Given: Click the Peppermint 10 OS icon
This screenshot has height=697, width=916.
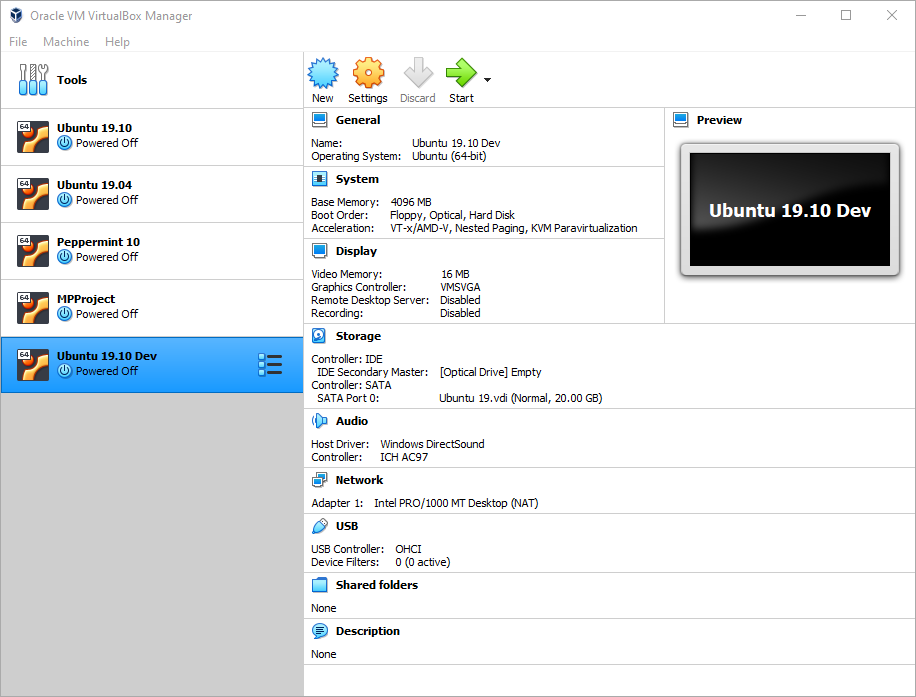Looking at the screenshot, I should coord(33,251).
